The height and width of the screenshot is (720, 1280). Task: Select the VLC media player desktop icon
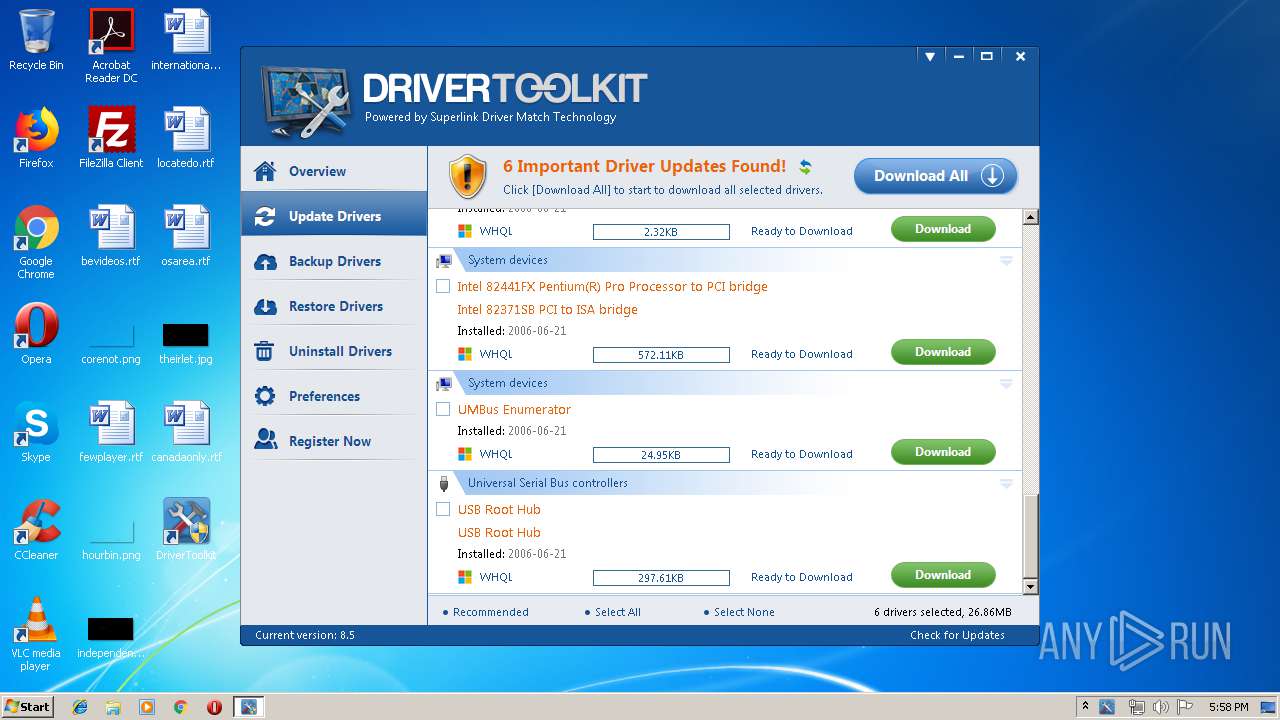tap(36, 633)
